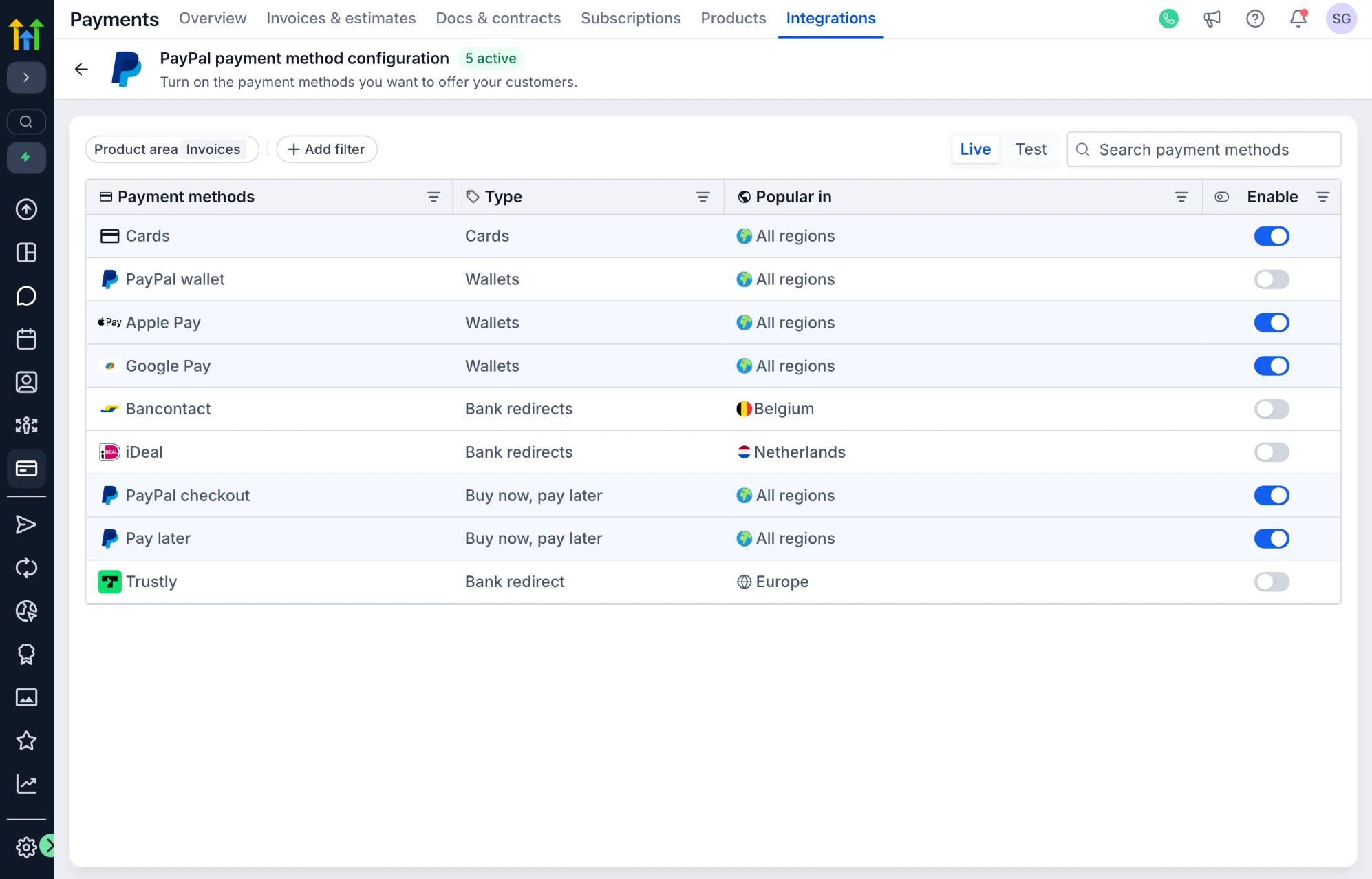
Task: Click the 5 active badge
Action: (x=491, y=59)
